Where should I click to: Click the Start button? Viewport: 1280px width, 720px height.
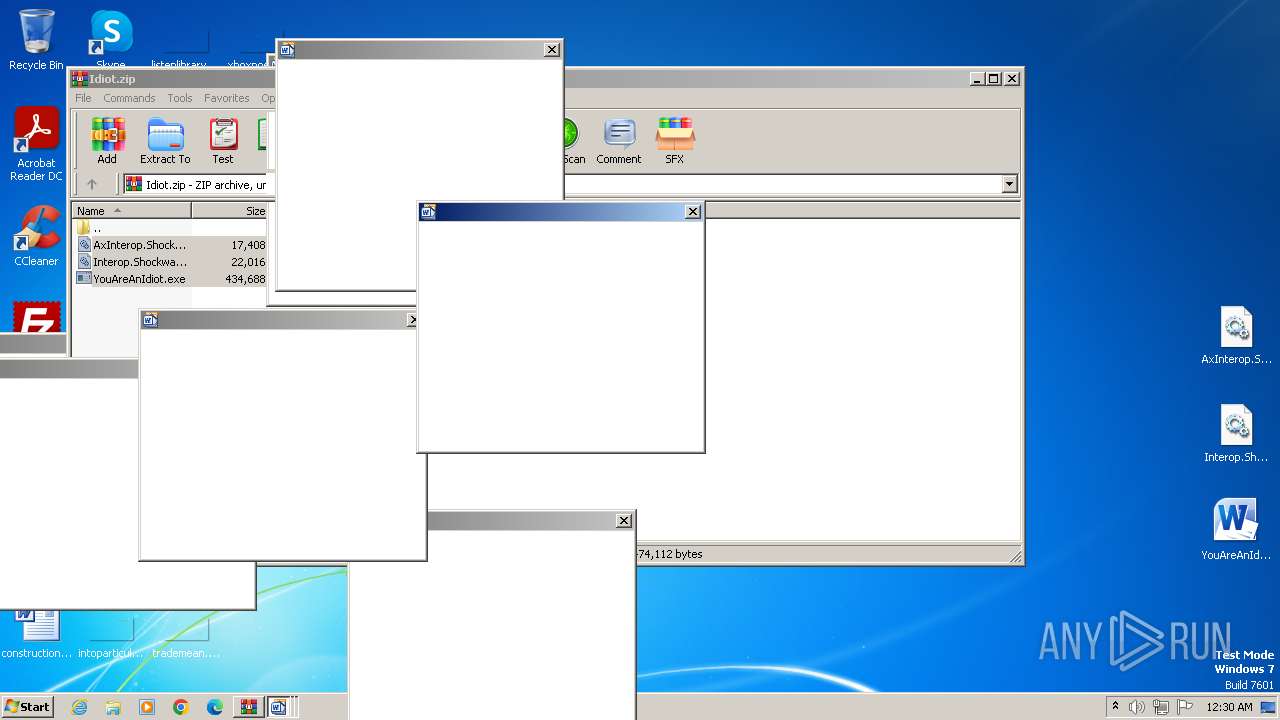[x=27, y=707]
